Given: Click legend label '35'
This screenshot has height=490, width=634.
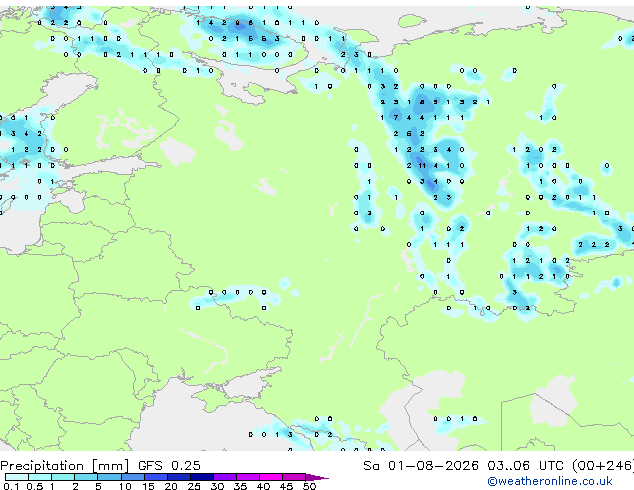Looking at the screenshot, I should coord(240,486).
